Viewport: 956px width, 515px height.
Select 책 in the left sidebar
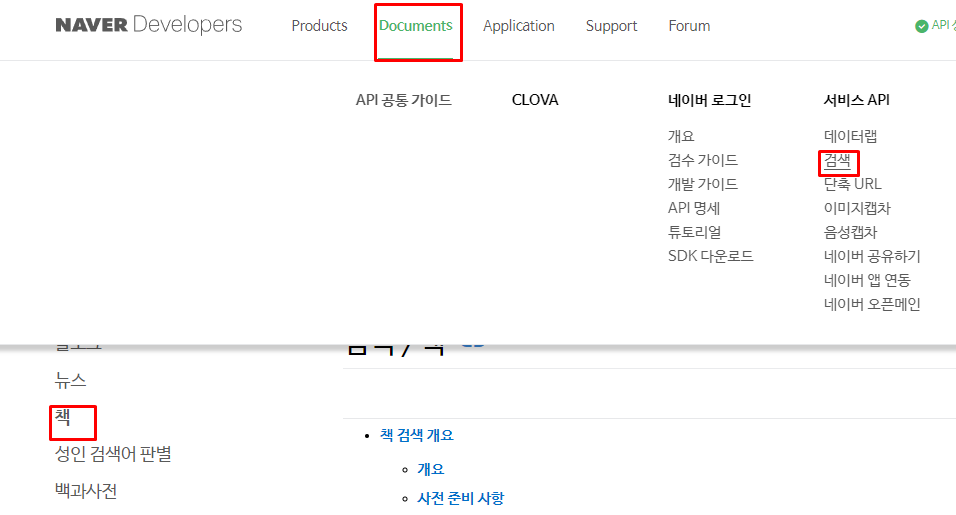click(x=63, y=417)
